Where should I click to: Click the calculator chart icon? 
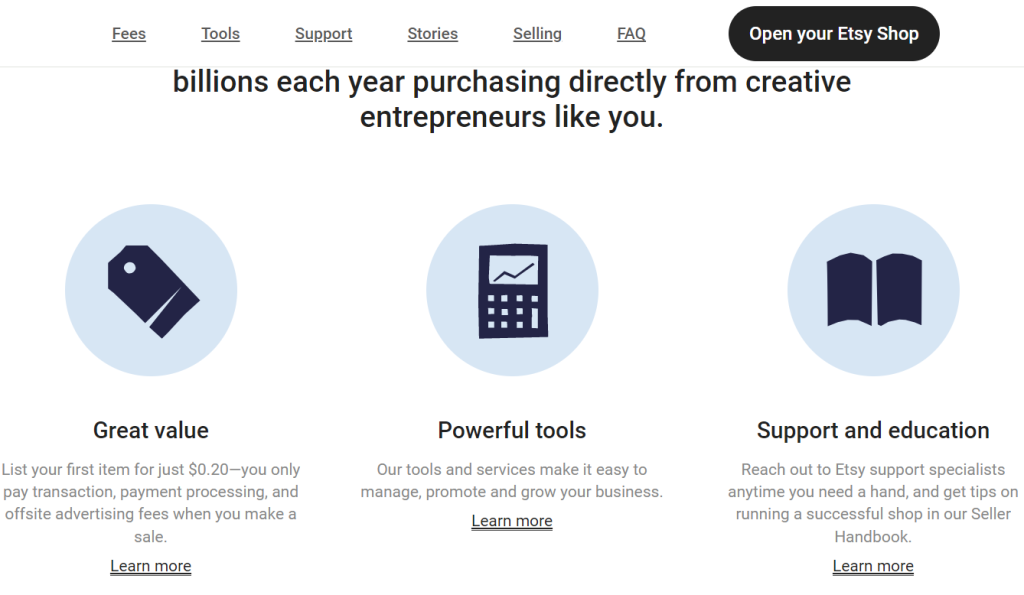coord(512,290)
